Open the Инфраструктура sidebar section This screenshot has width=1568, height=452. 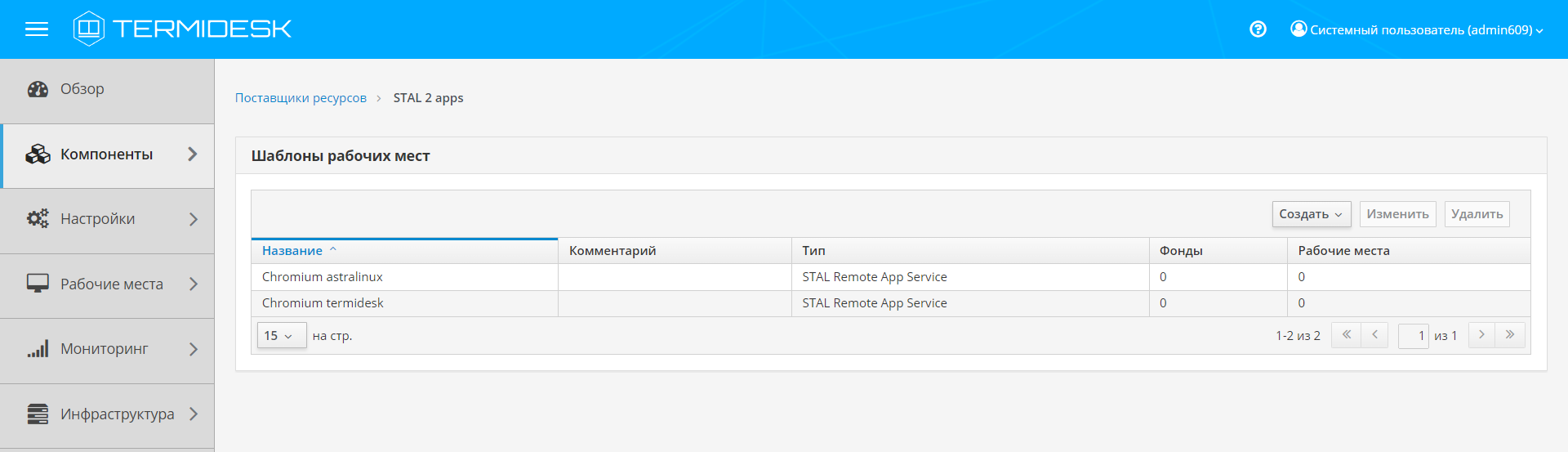tap(117, 414)
